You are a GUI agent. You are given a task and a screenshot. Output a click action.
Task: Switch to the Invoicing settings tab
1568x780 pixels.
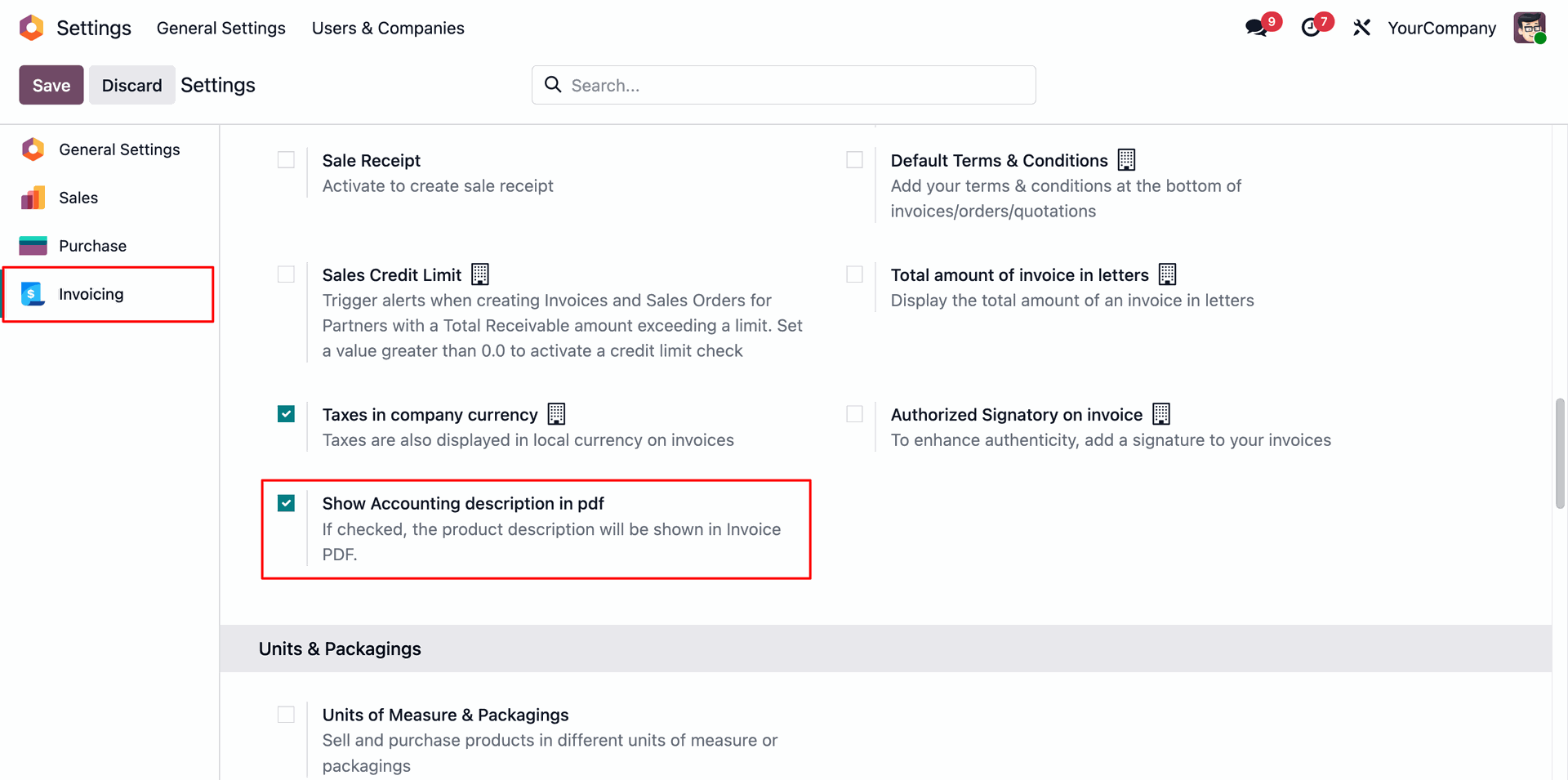tap(91, 294)
